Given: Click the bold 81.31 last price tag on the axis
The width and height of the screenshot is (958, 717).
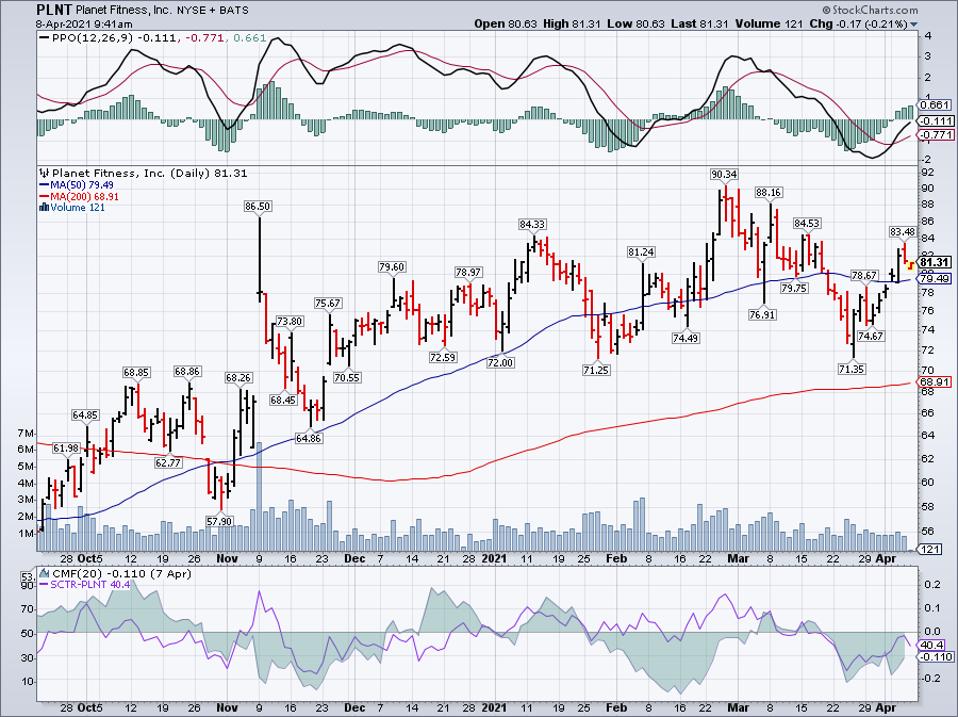Looking at the screenshot, I should (x=935, y=263).
